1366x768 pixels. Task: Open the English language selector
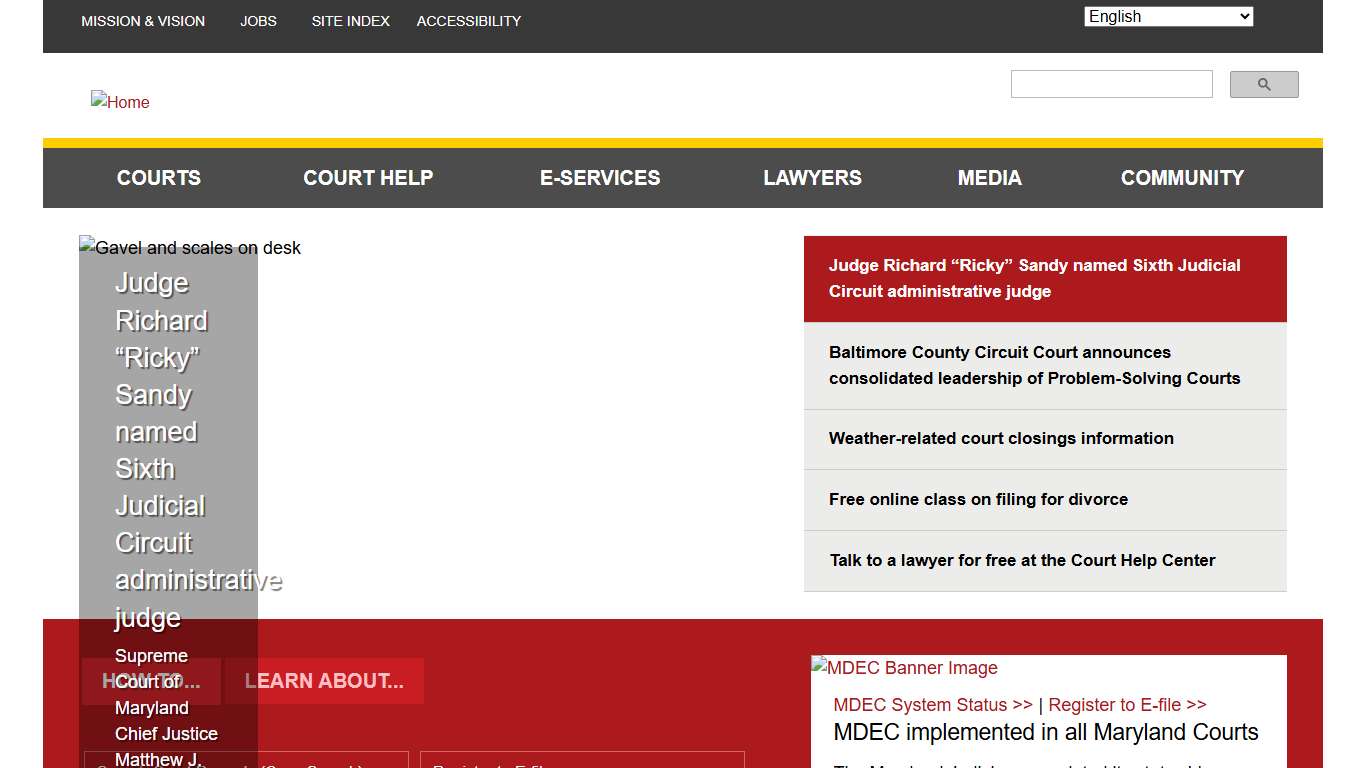point(1167,16)
